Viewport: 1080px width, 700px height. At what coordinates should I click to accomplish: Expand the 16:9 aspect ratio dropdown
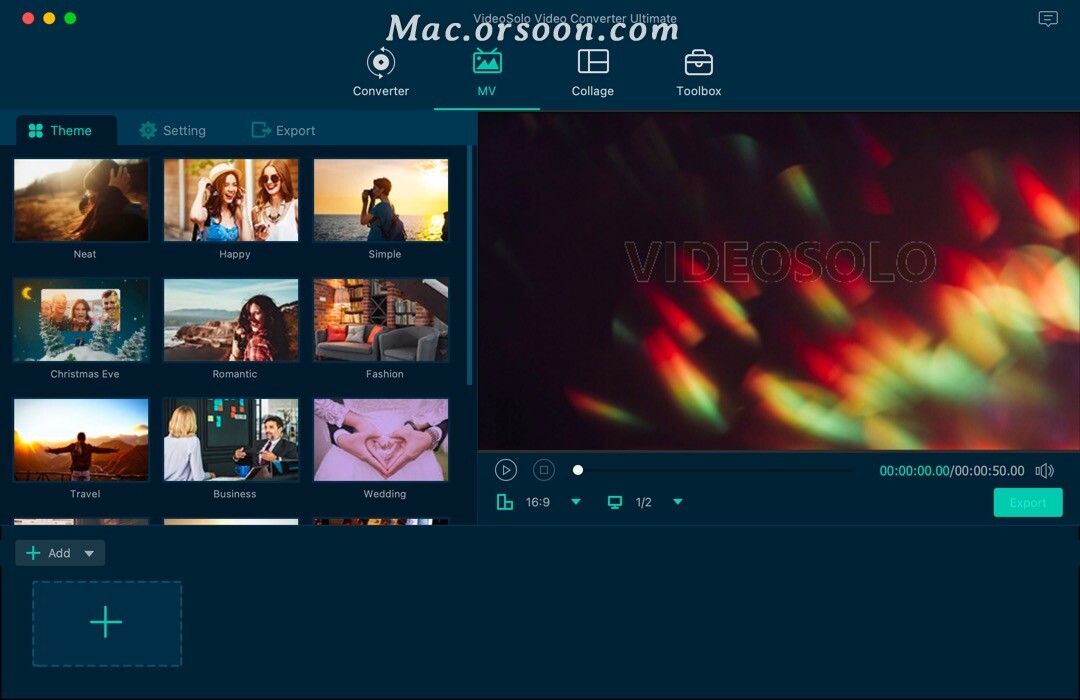click(575, 502)
